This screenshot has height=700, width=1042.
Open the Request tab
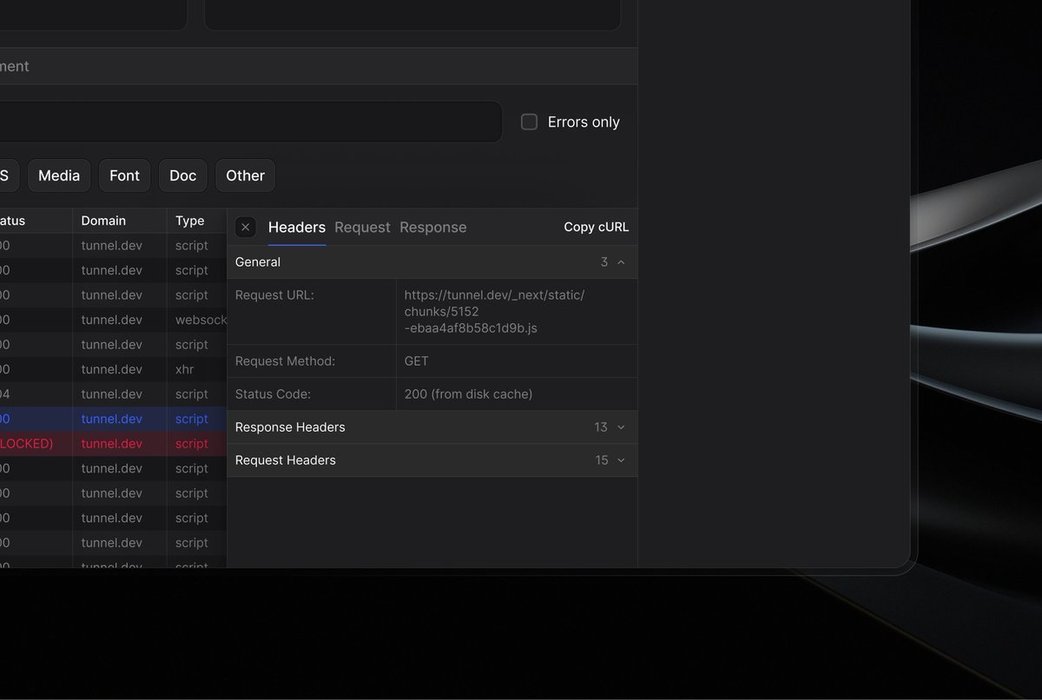tap(362, 227)
